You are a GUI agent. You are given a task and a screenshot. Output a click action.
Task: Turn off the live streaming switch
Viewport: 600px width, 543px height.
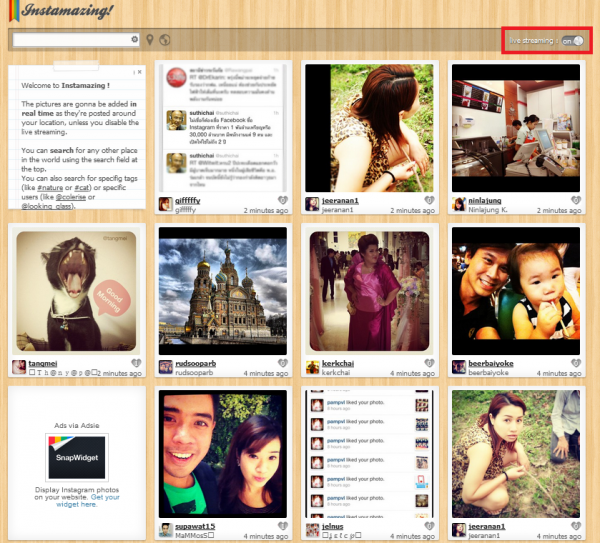point(571,41)
